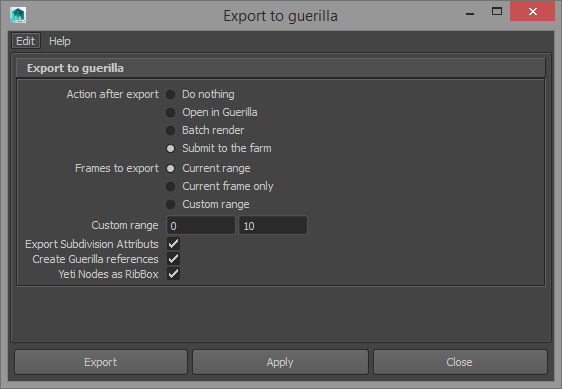The image size is (562, 389).
Task: Close the window with the red X
Action: click(x=533, y=11)
